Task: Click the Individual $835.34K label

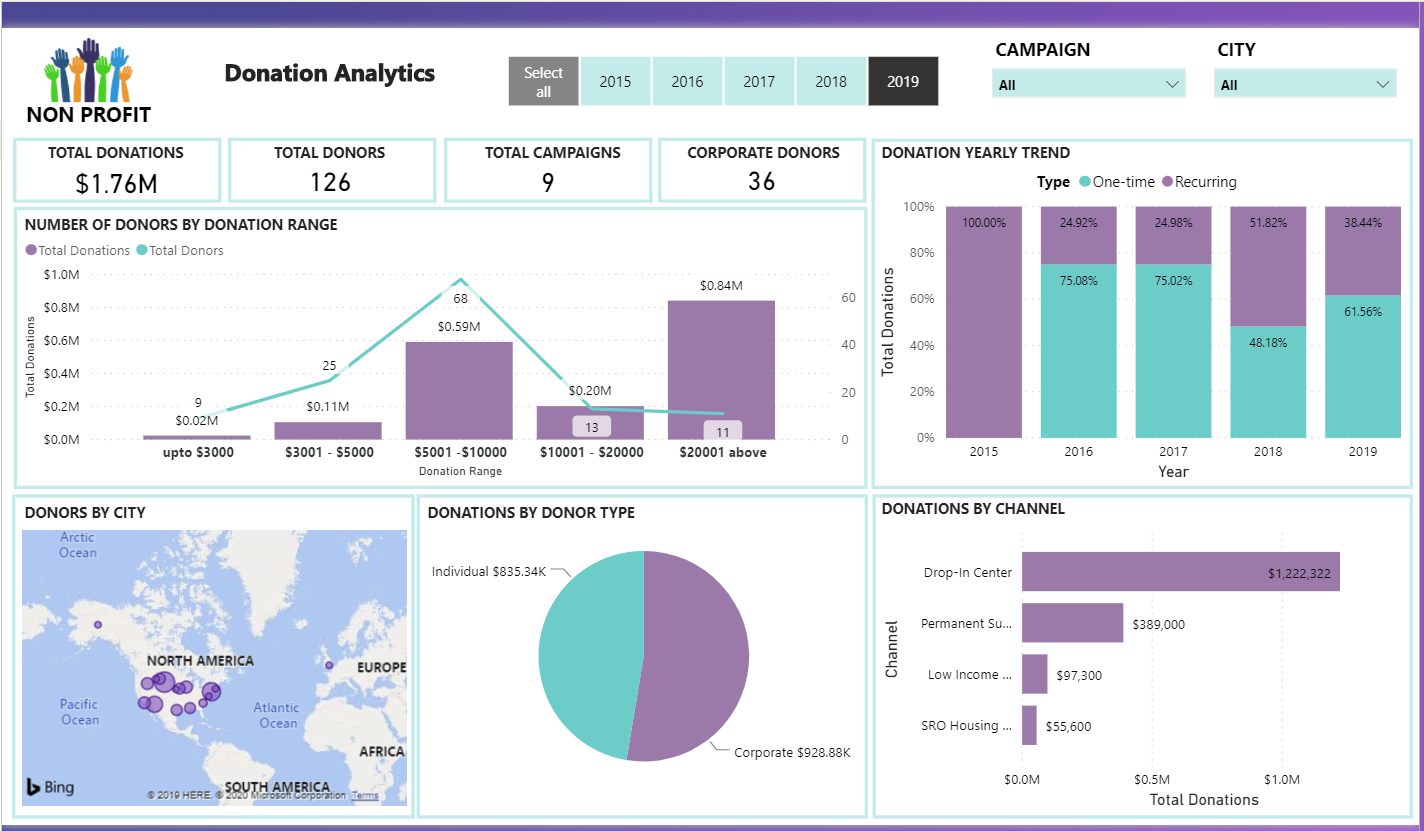Action: [490, 572]
